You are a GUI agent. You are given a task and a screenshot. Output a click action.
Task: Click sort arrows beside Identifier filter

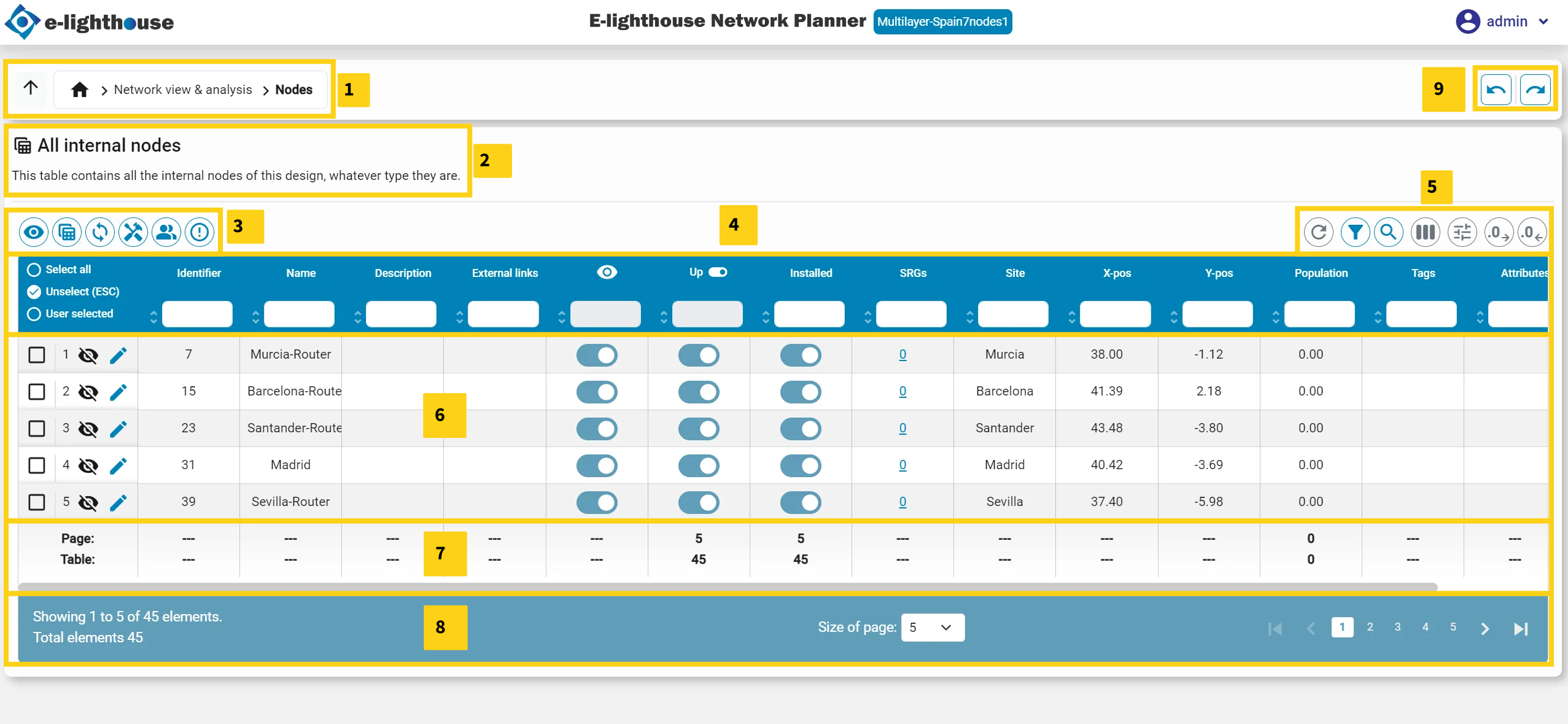(153, 316)
